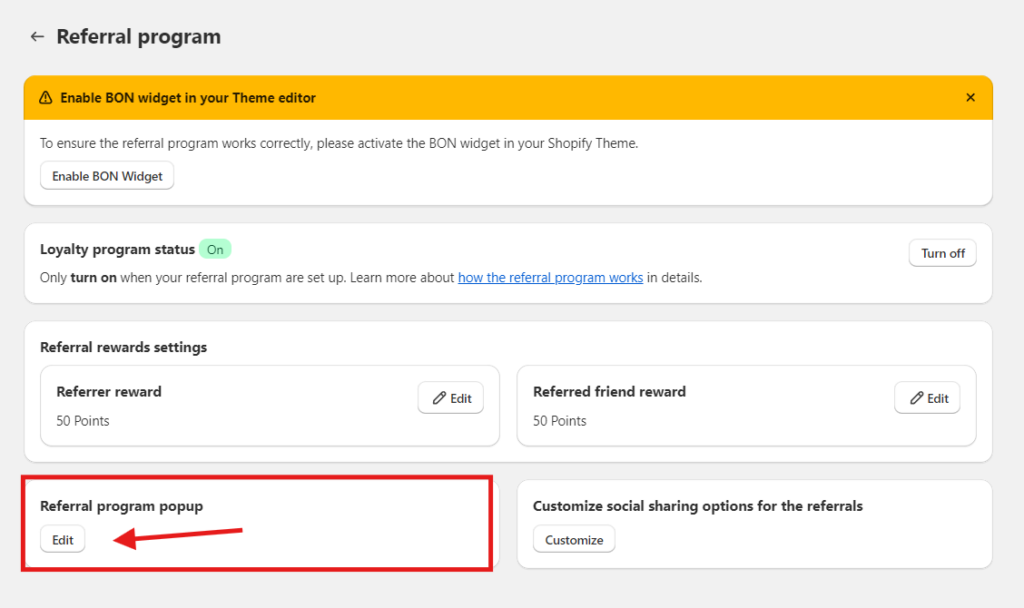Click the pencil icon on Referrer reward

(439, 397)
